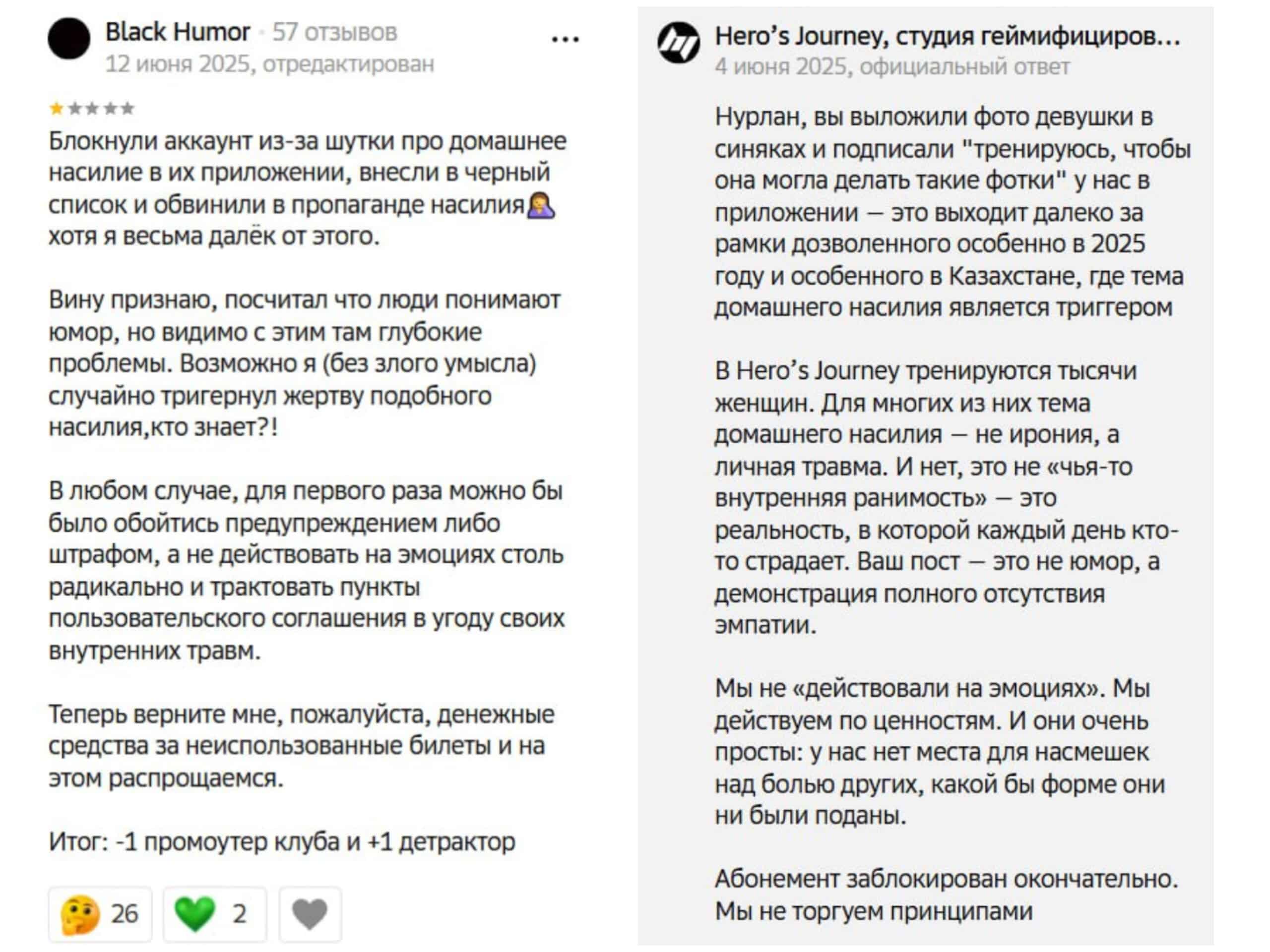The height and width of the screenshot is (952, 1270).
Task: Click the third grey rating star
Action: tap(92, 108)
